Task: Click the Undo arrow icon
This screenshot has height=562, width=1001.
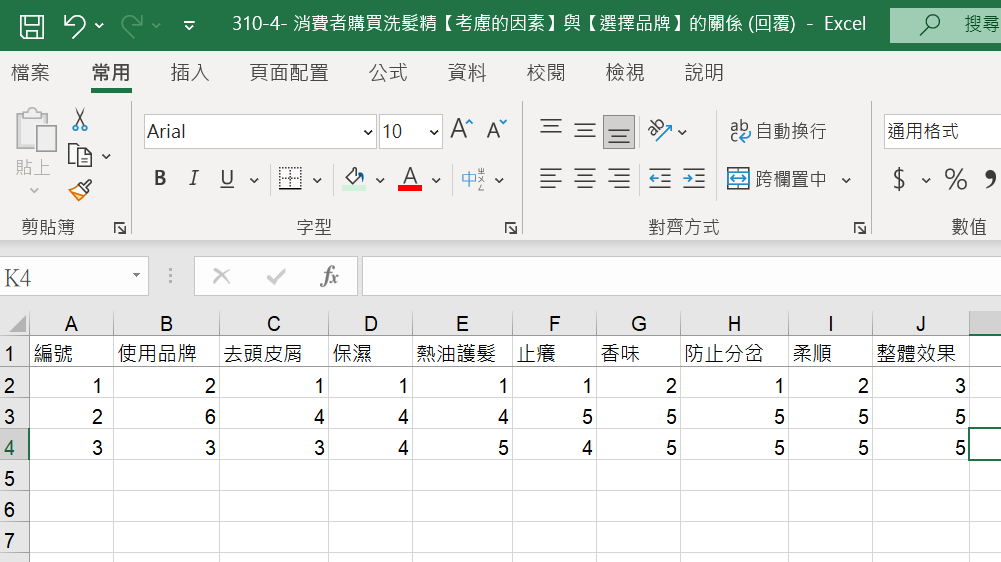Action: click(x=75, y=25)
